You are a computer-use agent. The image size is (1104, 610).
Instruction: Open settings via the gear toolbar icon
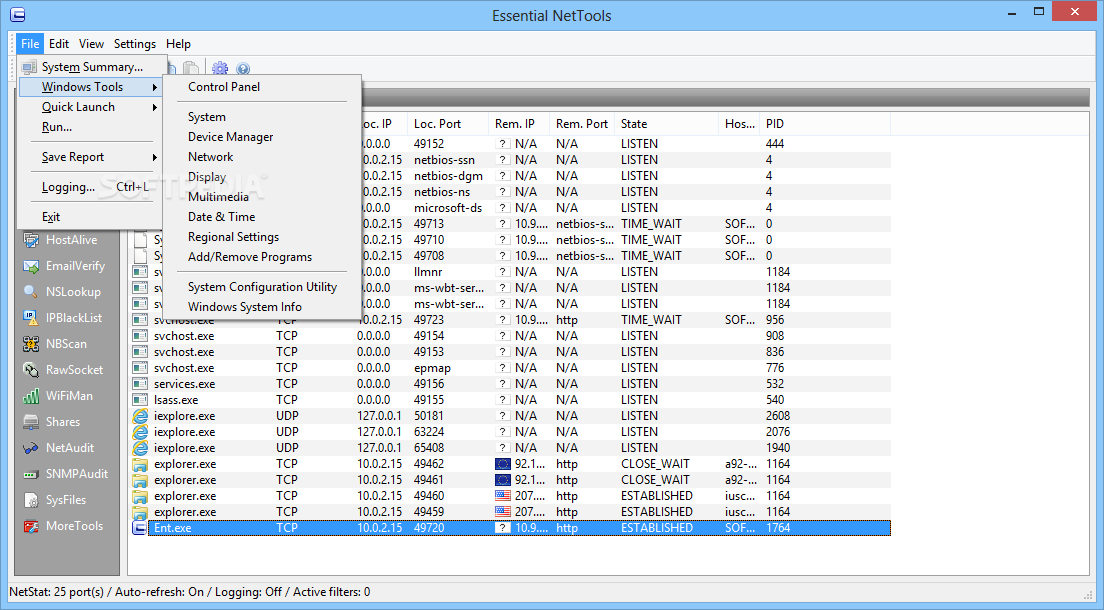(220, 68)
